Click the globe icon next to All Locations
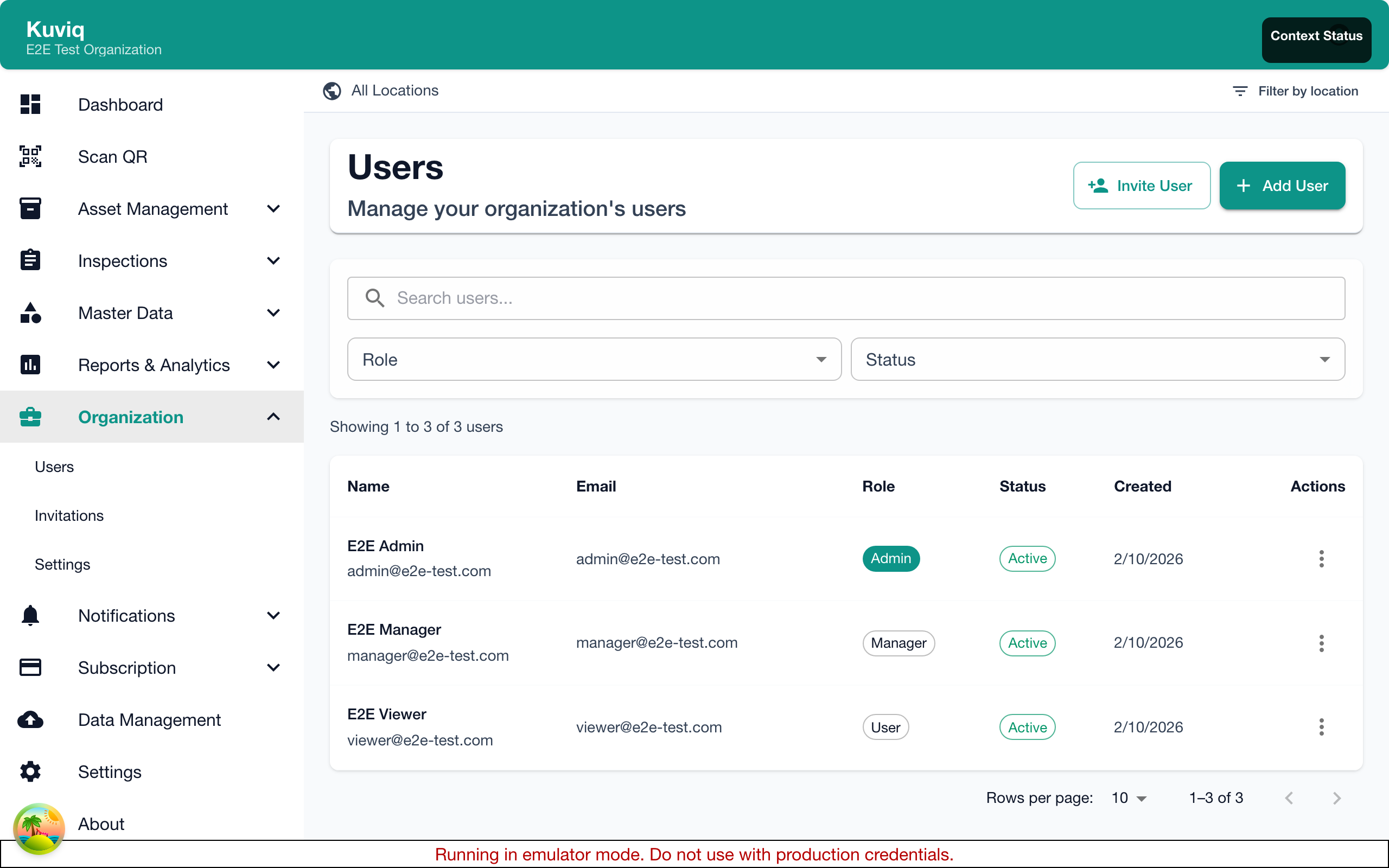Image resolution: width=1389 pixels, height=868 pixels. [332, 91]
